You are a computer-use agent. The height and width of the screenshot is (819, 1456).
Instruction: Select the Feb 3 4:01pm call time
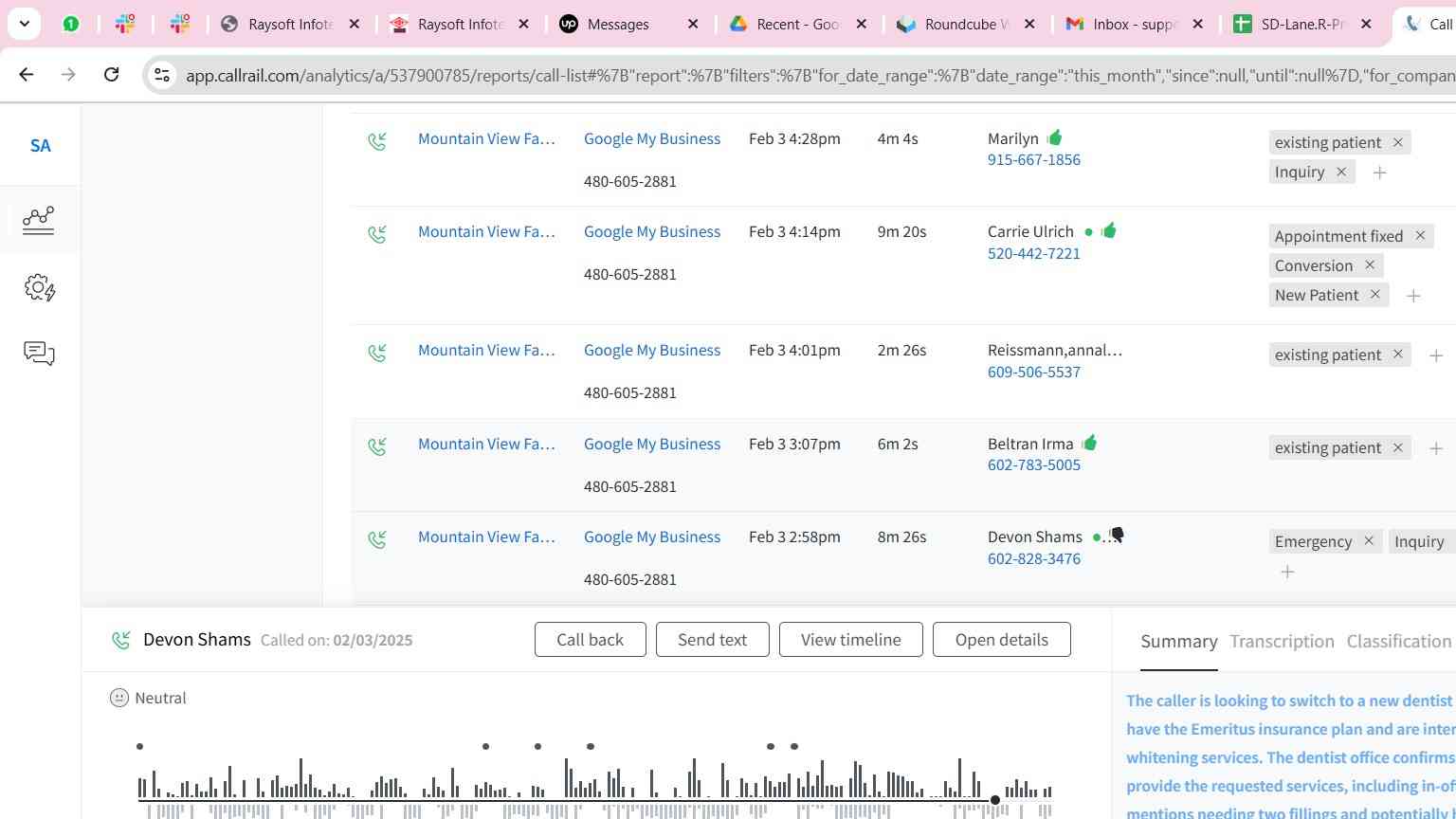pos(794,351)
